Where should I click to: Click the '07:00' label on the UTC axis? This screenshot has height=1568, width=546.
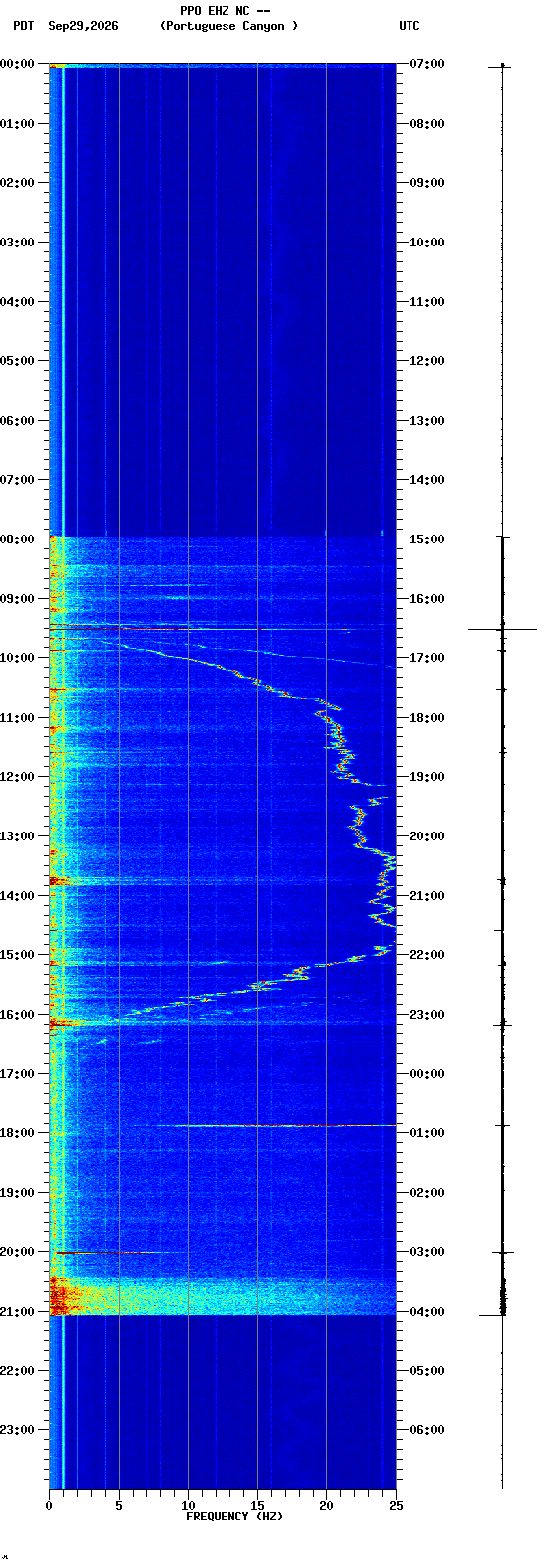(427, 63)
